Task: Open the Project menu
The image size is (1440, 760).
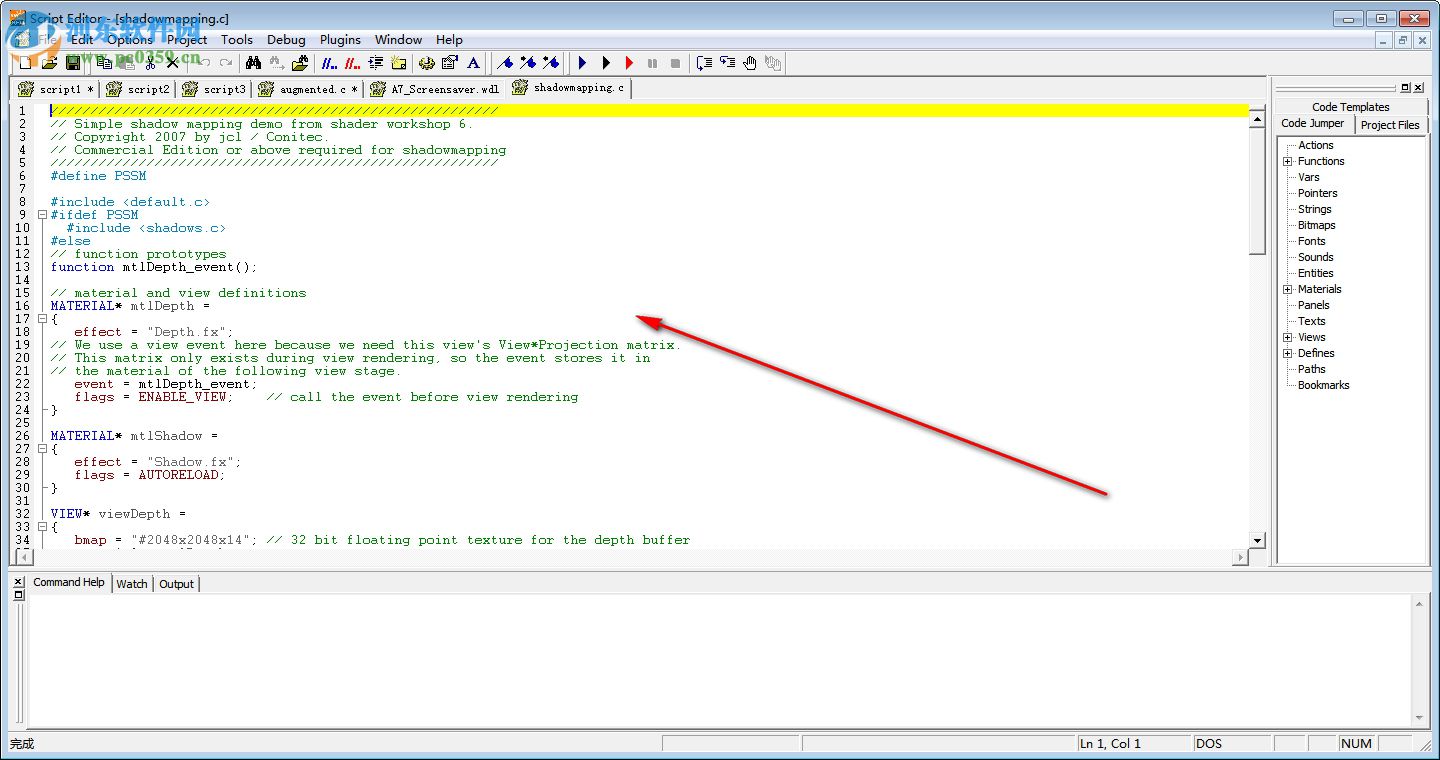Action: coord(187,39)
